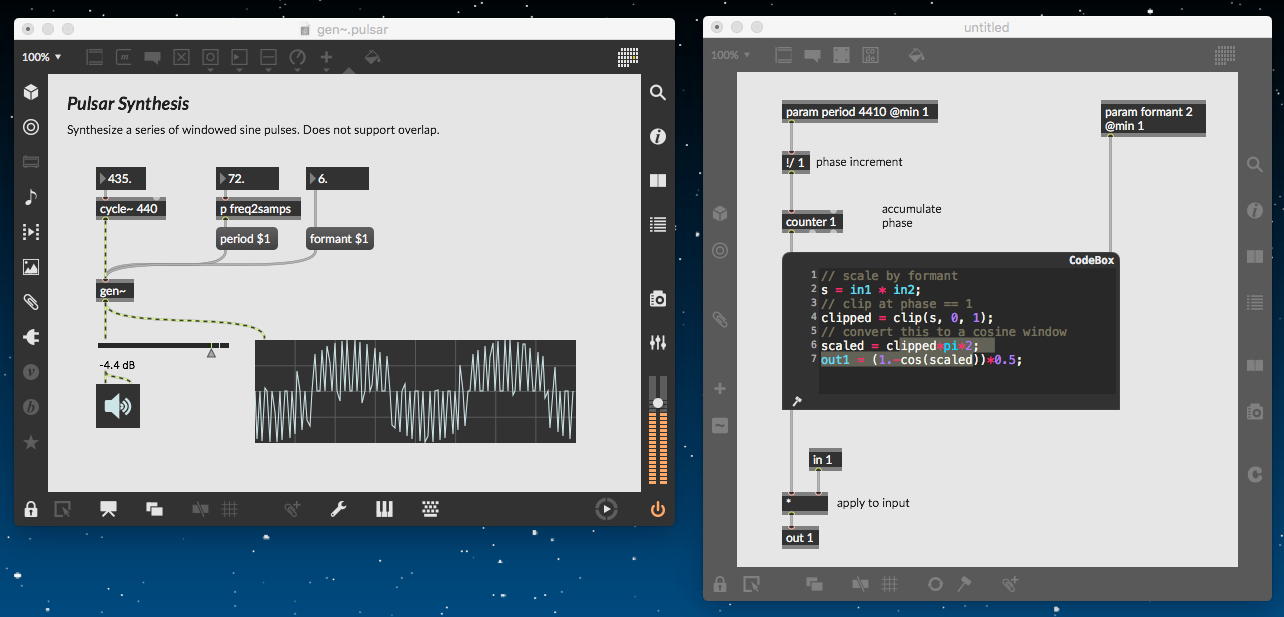Screen dimensions: 1284x617
Task: Open the paperclip snippets icon
Action: [x=31, y=302]
